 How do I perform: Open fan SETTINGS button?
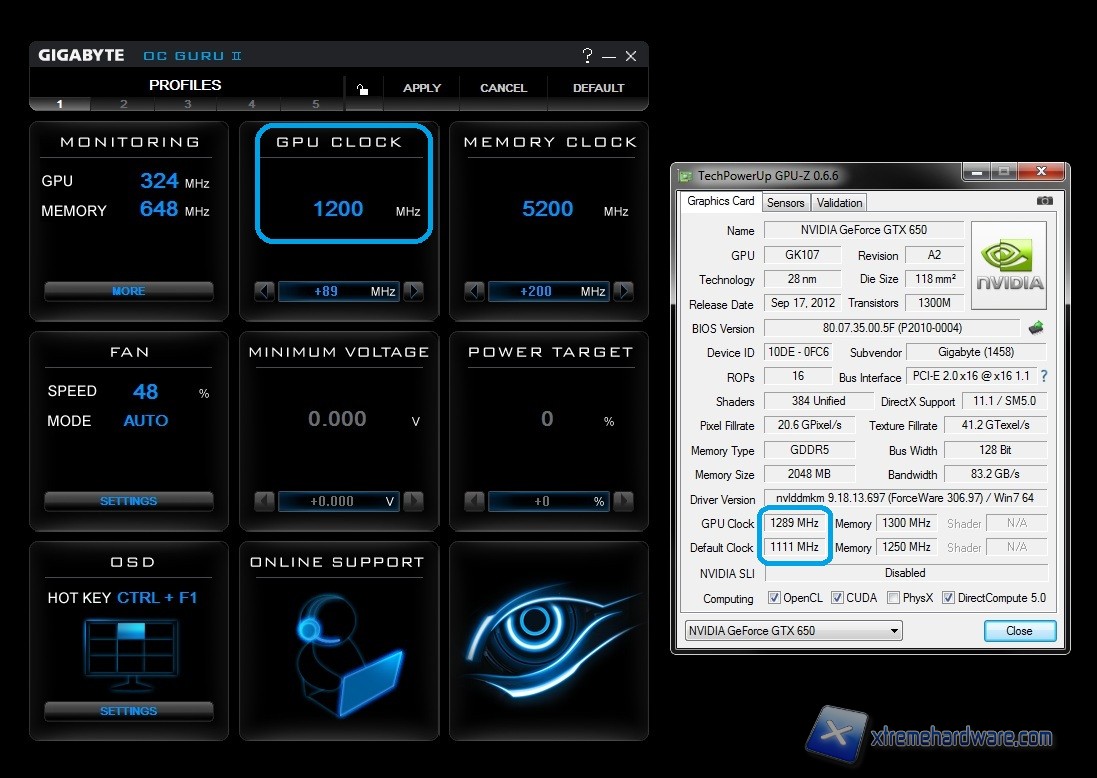tap(128, 501)
